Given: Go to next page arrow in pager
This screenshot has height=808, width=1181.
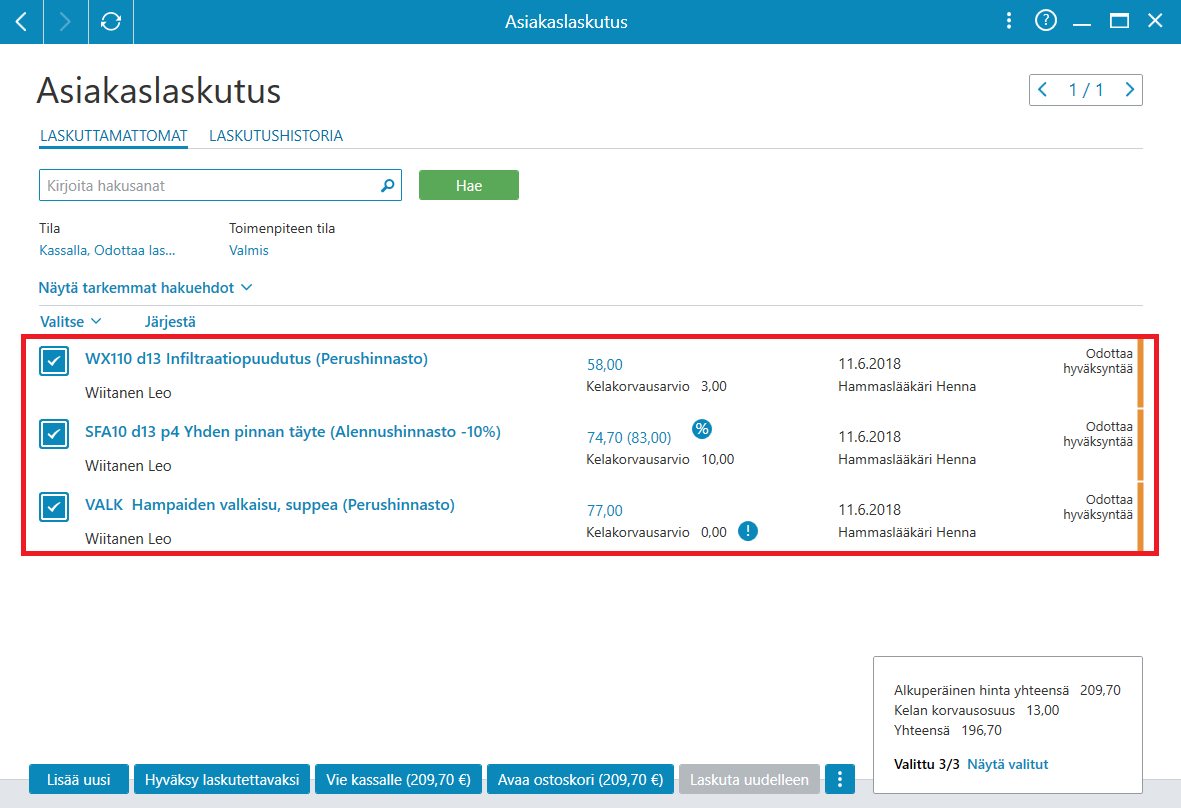Looking at the screenshot, I should point(1129,90).
